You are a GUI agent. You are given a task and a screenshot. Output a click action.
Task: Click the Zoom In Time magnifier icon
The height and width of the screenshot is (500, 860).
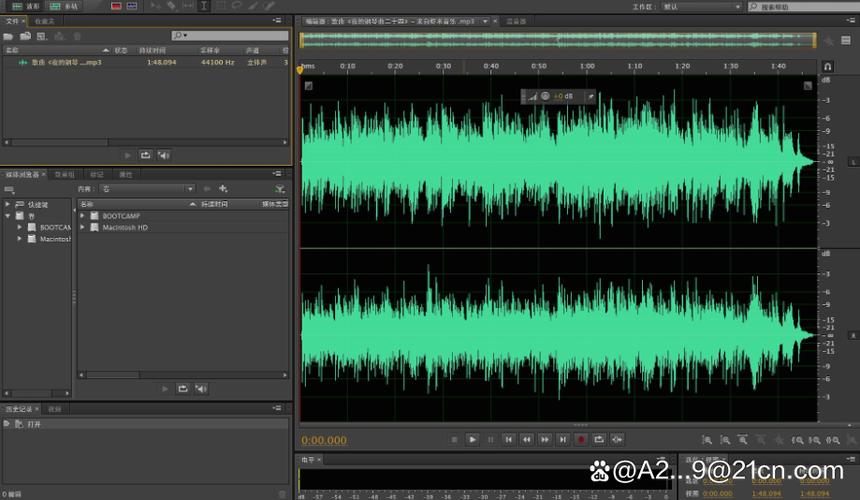pos(743,440)
